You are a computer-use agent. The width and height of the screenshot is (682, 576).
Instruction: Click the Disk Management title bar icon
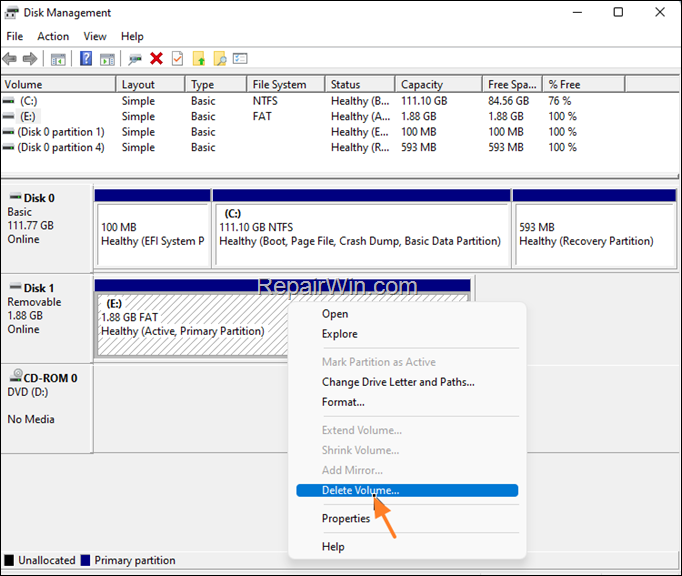point(12,13)
